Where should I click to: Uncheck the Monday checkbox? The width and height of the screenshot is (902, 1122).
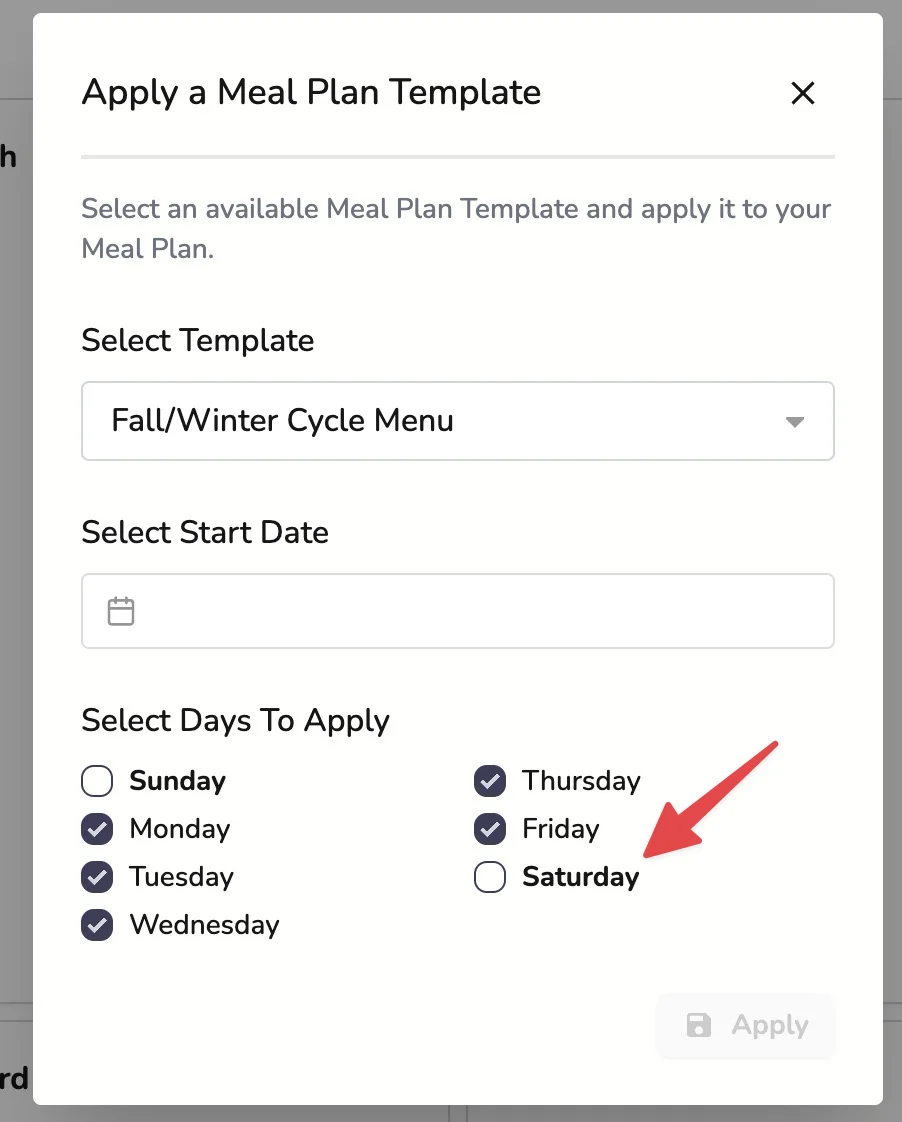(x=97, y=829)
